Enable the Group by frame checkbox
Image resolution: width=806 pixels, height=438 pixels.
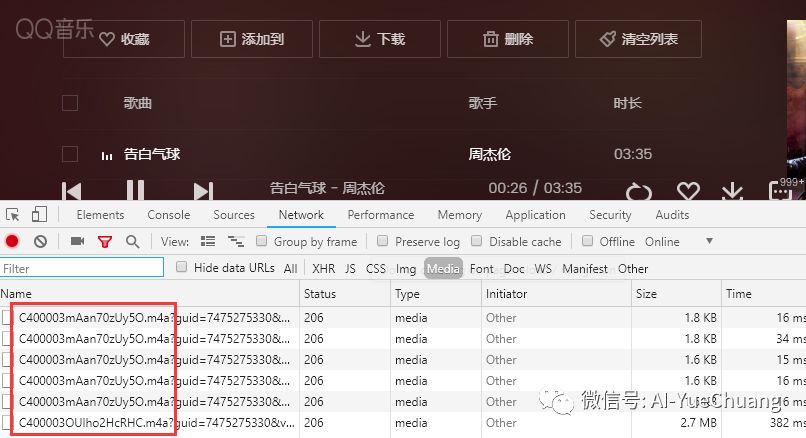(262, 241)
